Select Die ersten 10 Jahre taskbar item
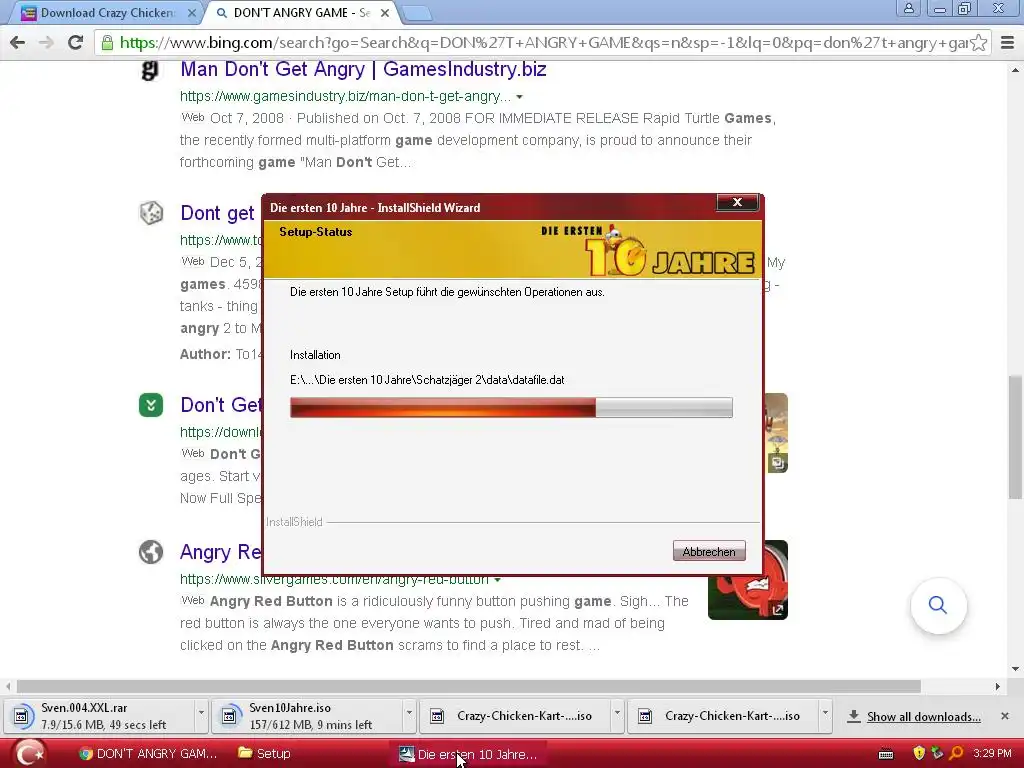Image resolution: width=1024 pixels, height=768 pixels. click(469, 754)
